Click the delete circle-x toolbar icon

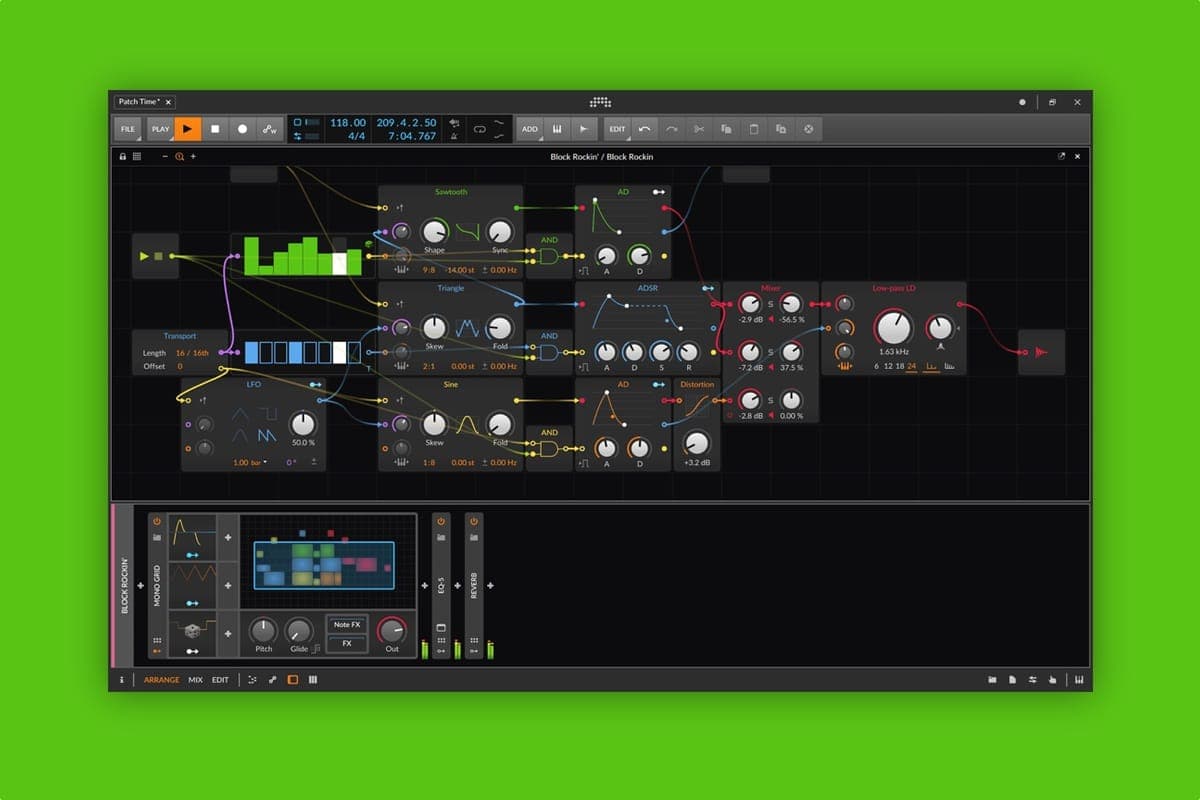pyautogui.click(x=808, y=129)
